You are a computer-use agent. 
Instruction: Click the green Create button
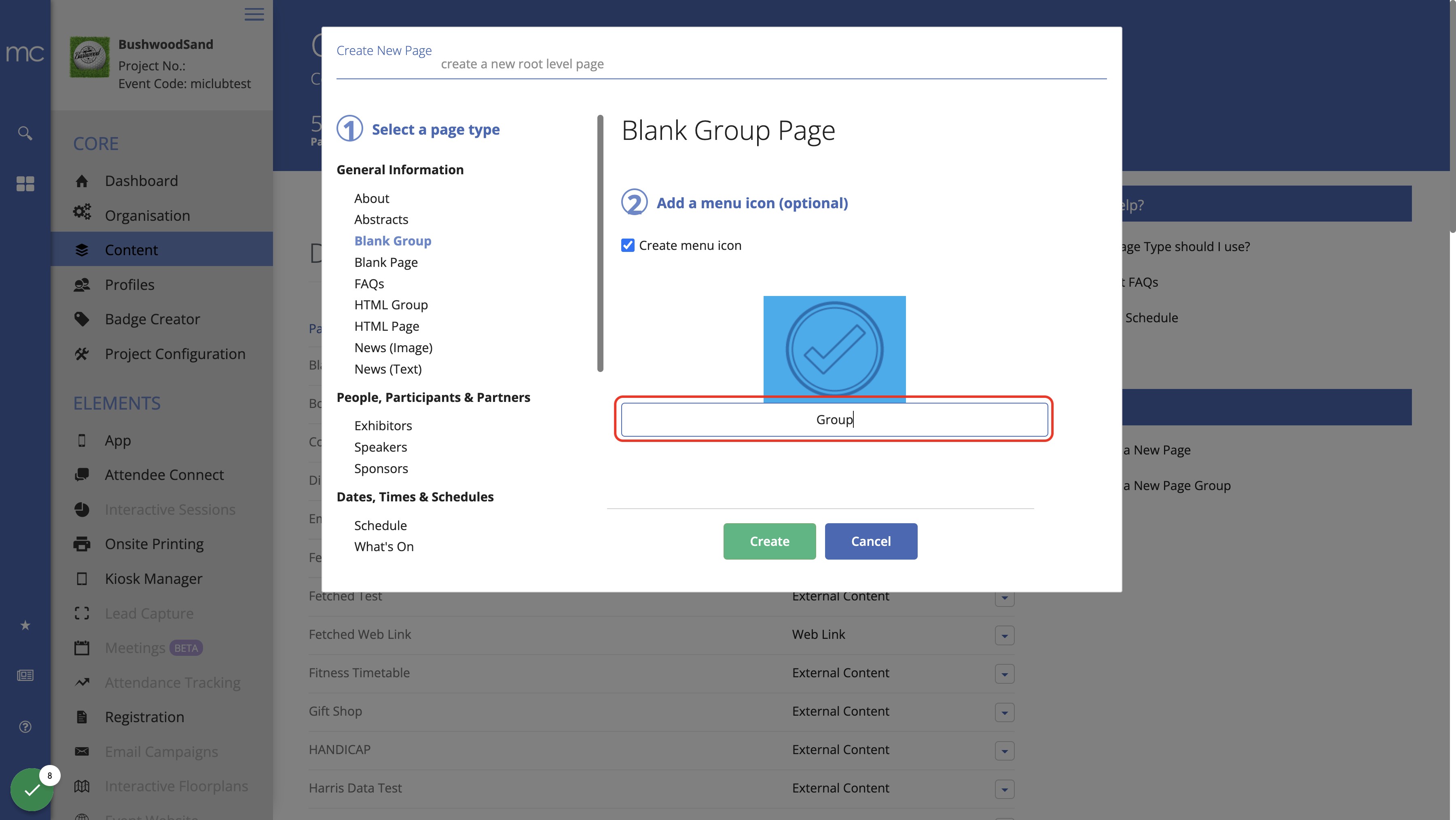click(x=769, y=541)
